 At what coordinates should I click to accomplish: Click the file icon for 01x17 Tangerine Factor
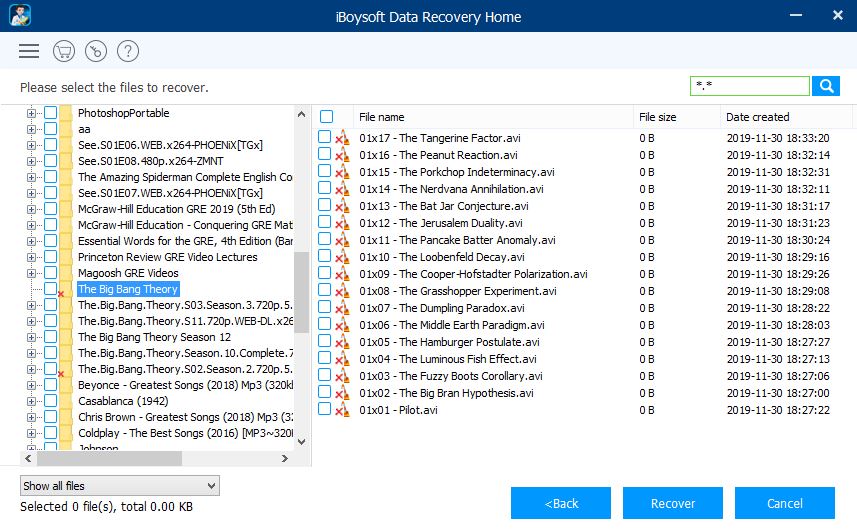[343, 138]
